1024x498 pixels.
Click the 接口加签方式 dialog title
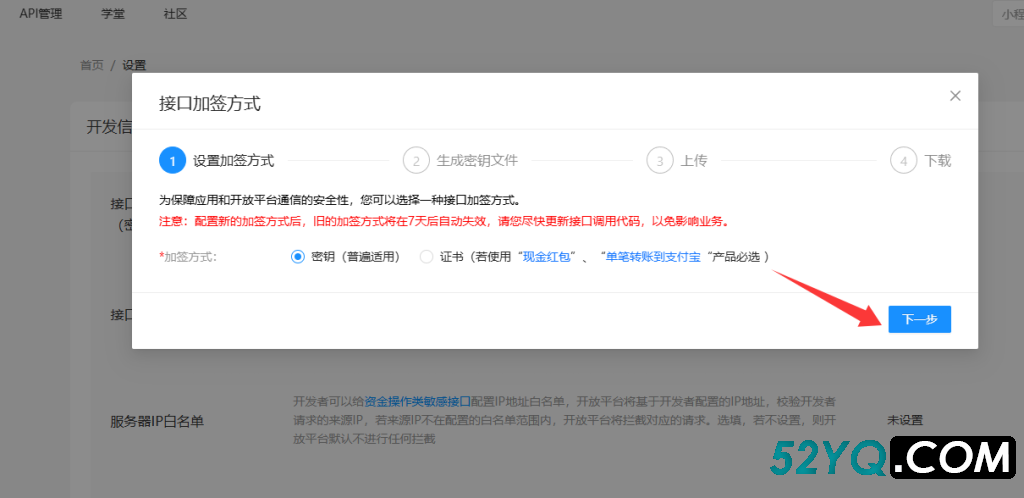[210, 104]
